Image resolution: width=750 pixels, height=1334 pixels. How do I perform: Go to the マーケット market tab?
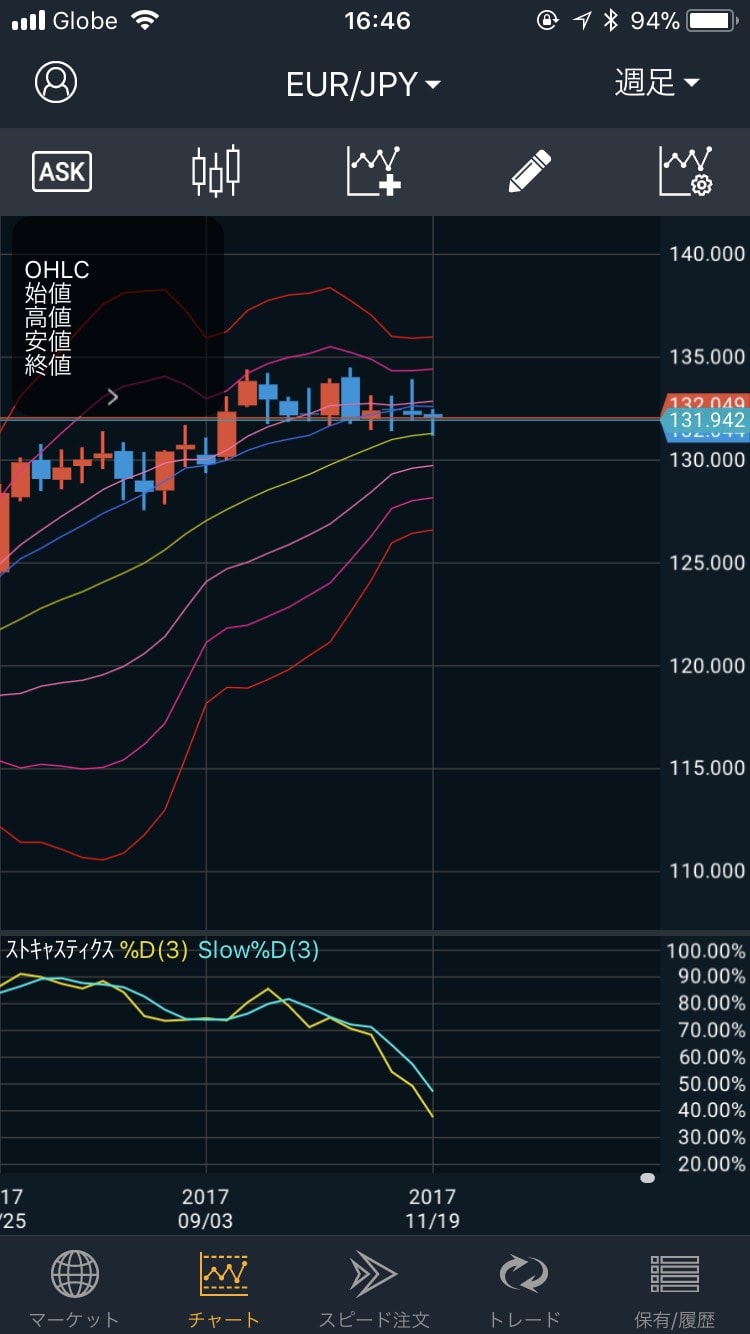click(x=74, y=1290)
